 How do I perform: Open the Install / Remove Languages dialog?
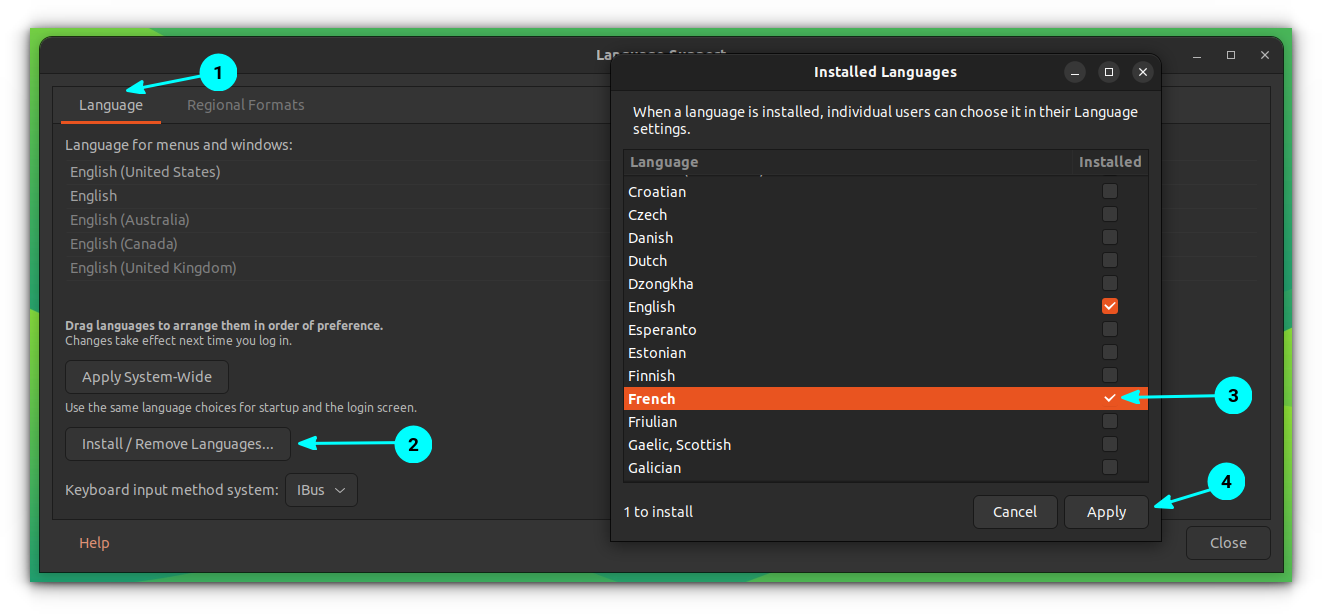click(177, 443)
